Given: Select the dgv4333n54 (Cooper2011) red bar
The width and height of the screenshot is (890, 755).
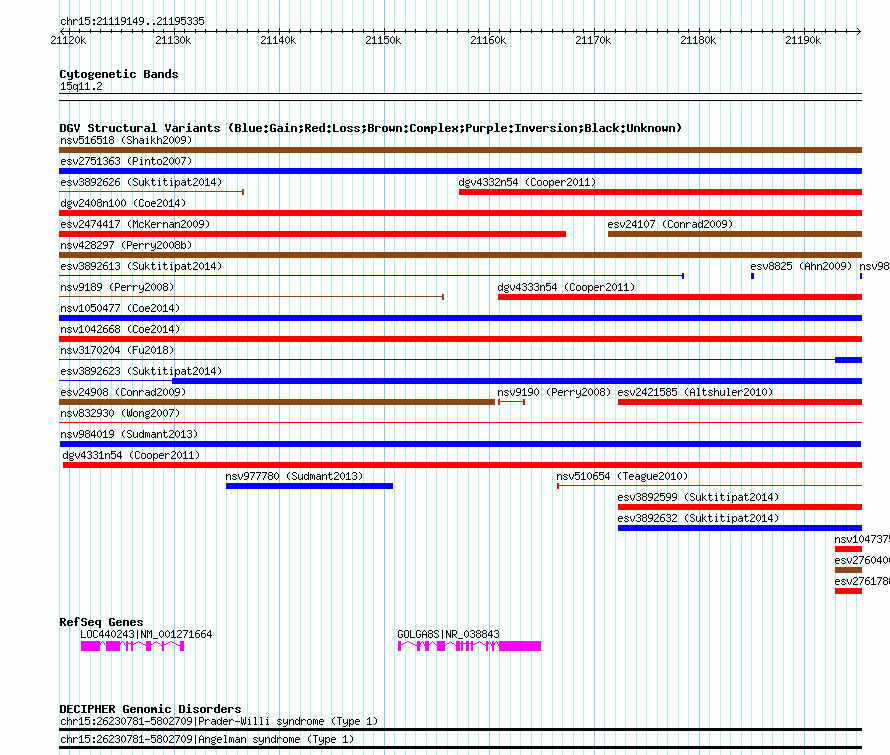Looking at the screenshot, I should tap(680, 297).
